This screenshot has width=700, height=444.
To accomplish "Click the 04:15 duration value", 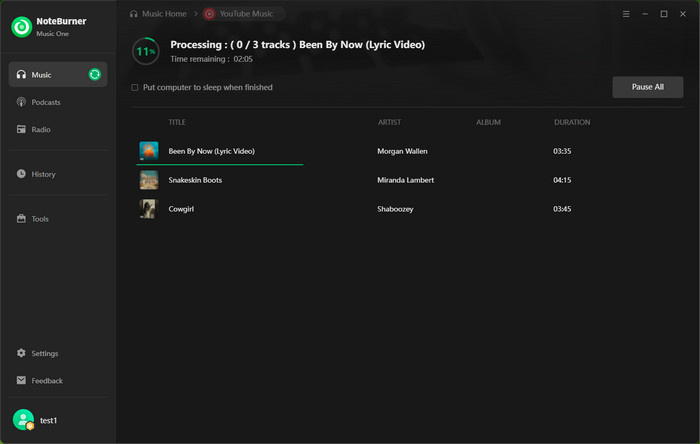I will tap(562, 180).
